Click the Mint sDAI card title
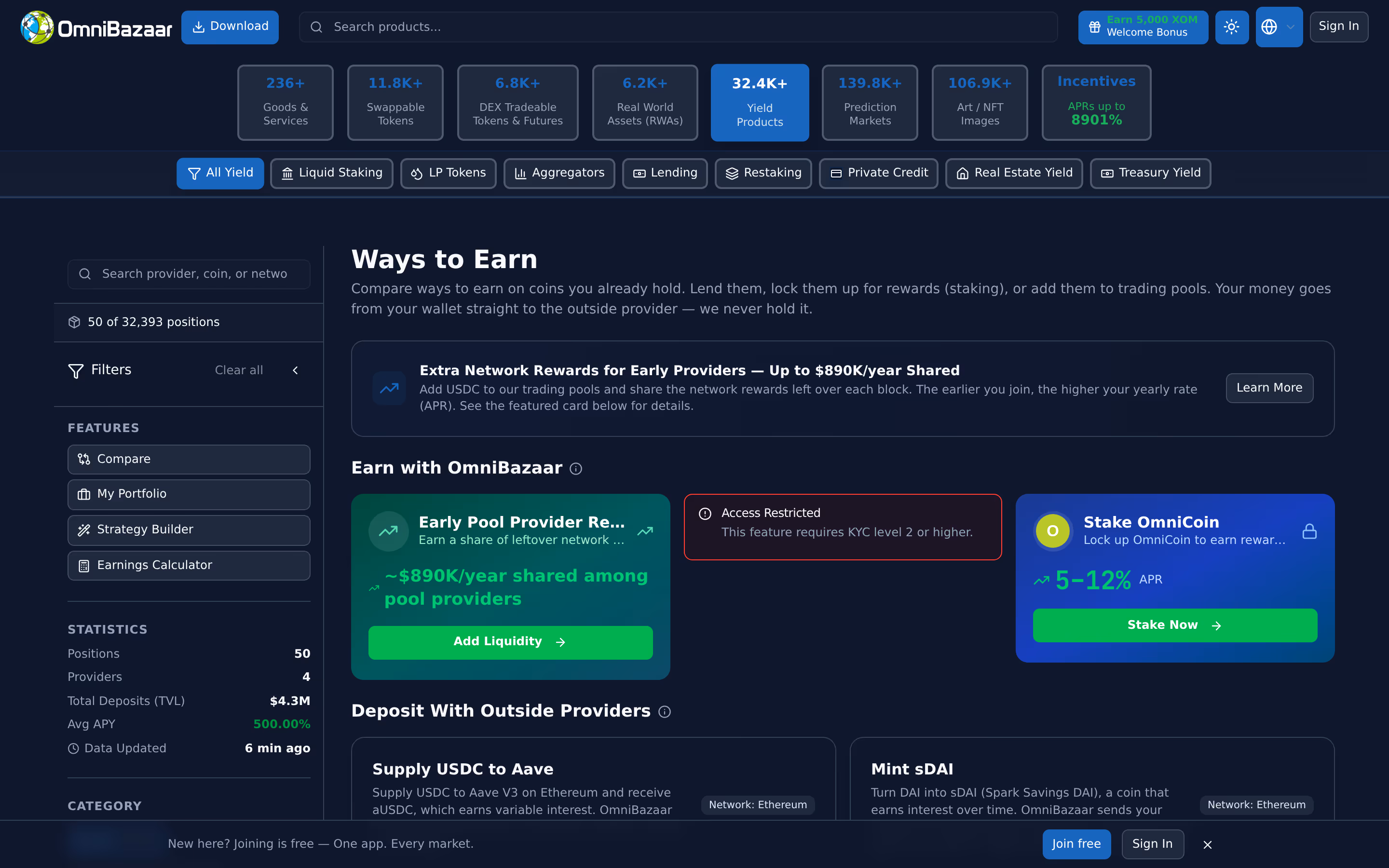 (x=912, y=769)
